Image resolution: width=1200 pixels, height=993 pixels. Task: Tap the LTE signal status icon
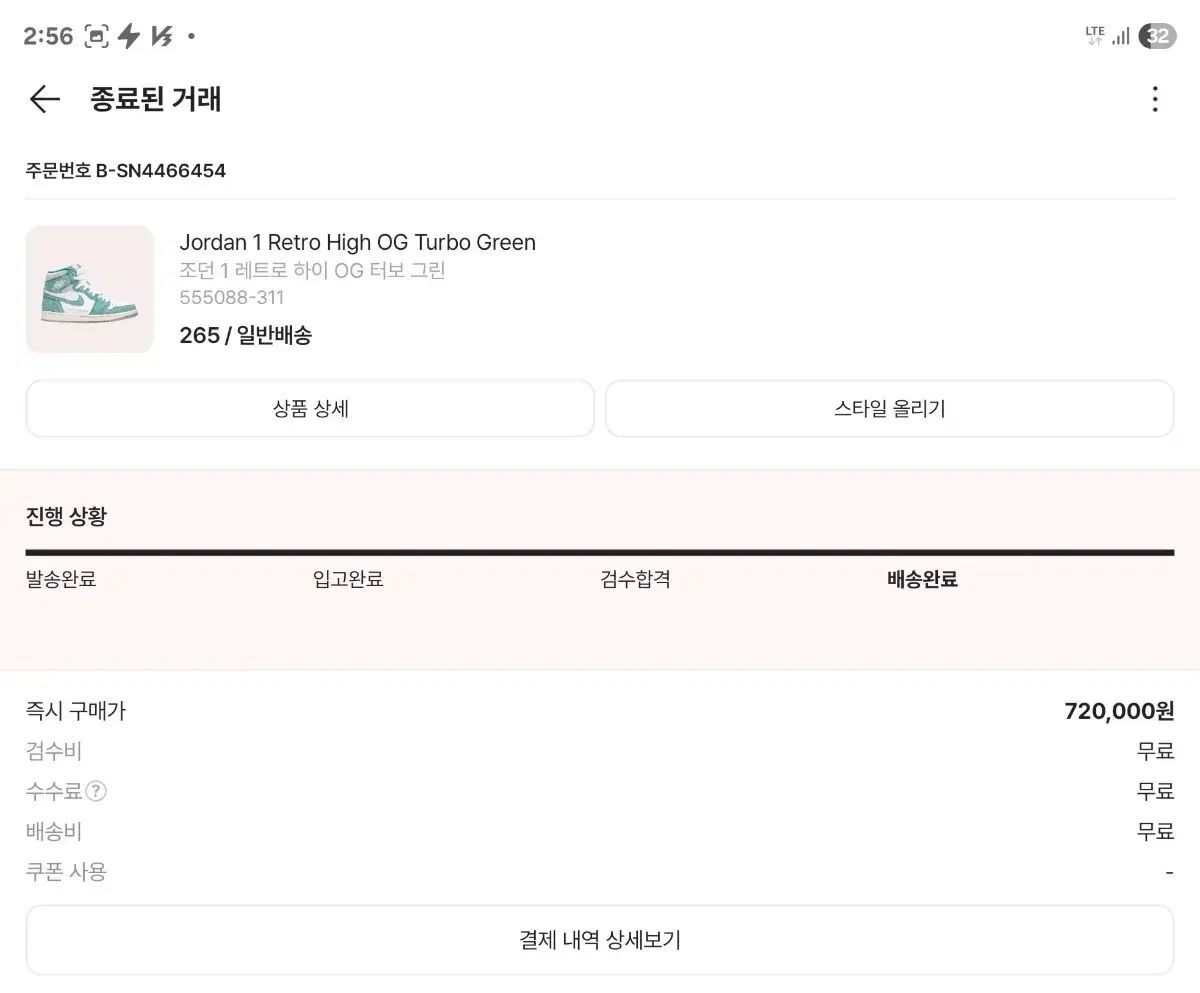tap(1095, 36)
